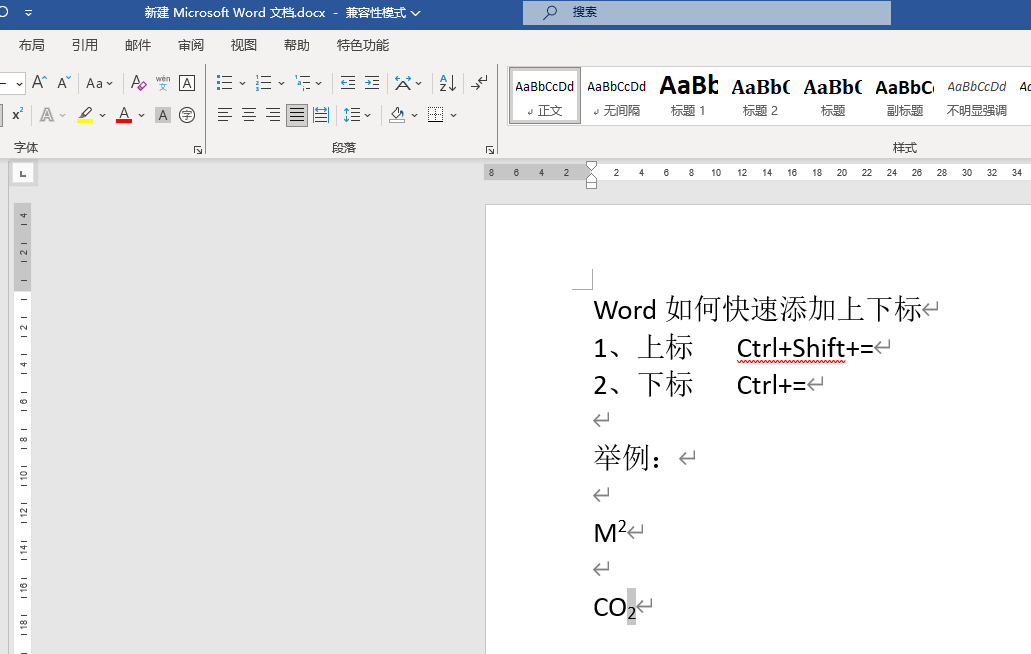
Task: Apply yellow text highlight color
Action: [85, 115]
